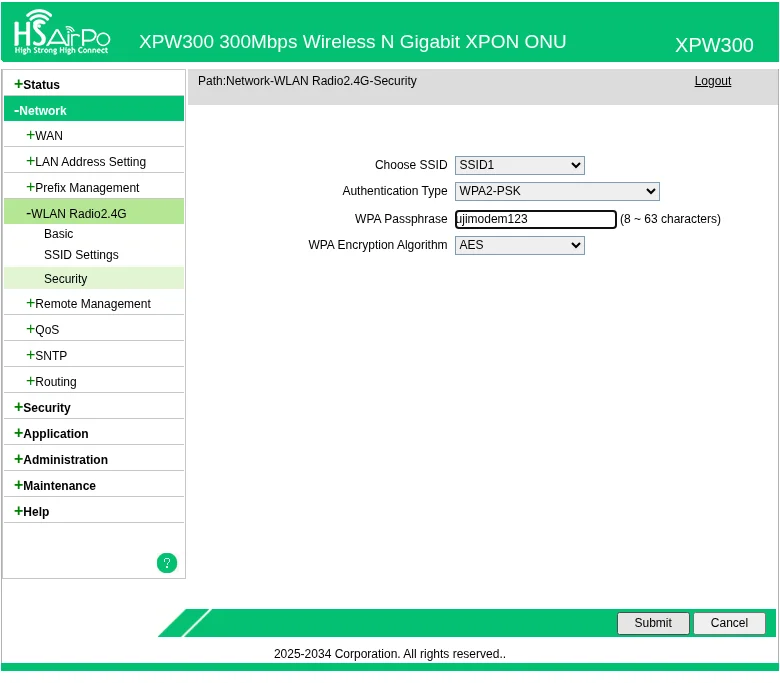
Task: Click the Path:Network-WLAN Radio2.4G-Security text
Action: [307, 81]
